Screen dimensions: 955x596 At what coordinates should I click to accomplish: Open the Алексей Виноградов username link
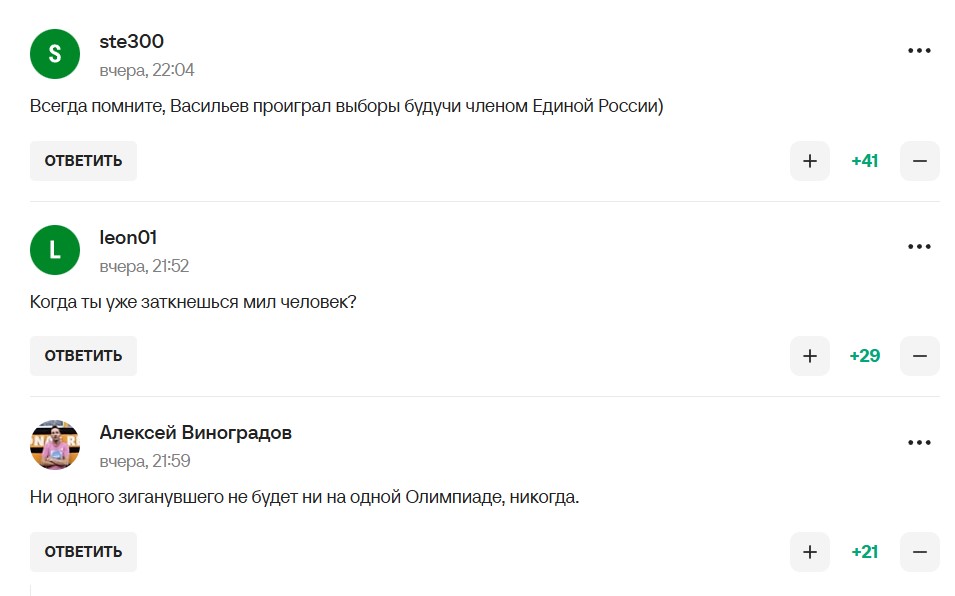(196, 433)
